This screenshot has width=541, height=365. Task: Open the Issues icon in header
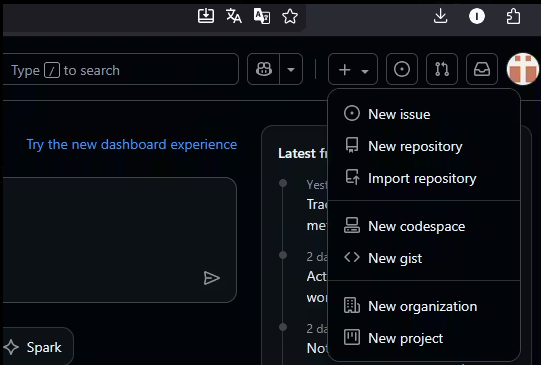402,69
